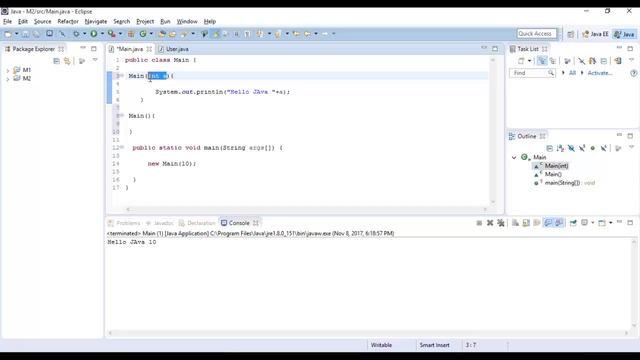Click the New Java Package icon
Screen dimensions: 640x360
click(x=131, y=34)
